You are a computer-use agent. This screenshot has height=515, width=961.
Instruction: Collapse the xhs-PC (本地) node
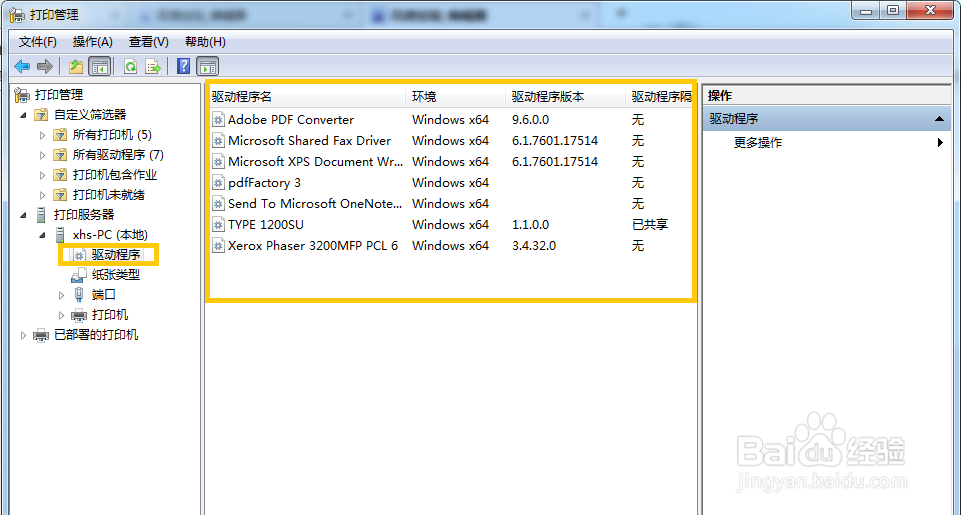click(43, 235)
